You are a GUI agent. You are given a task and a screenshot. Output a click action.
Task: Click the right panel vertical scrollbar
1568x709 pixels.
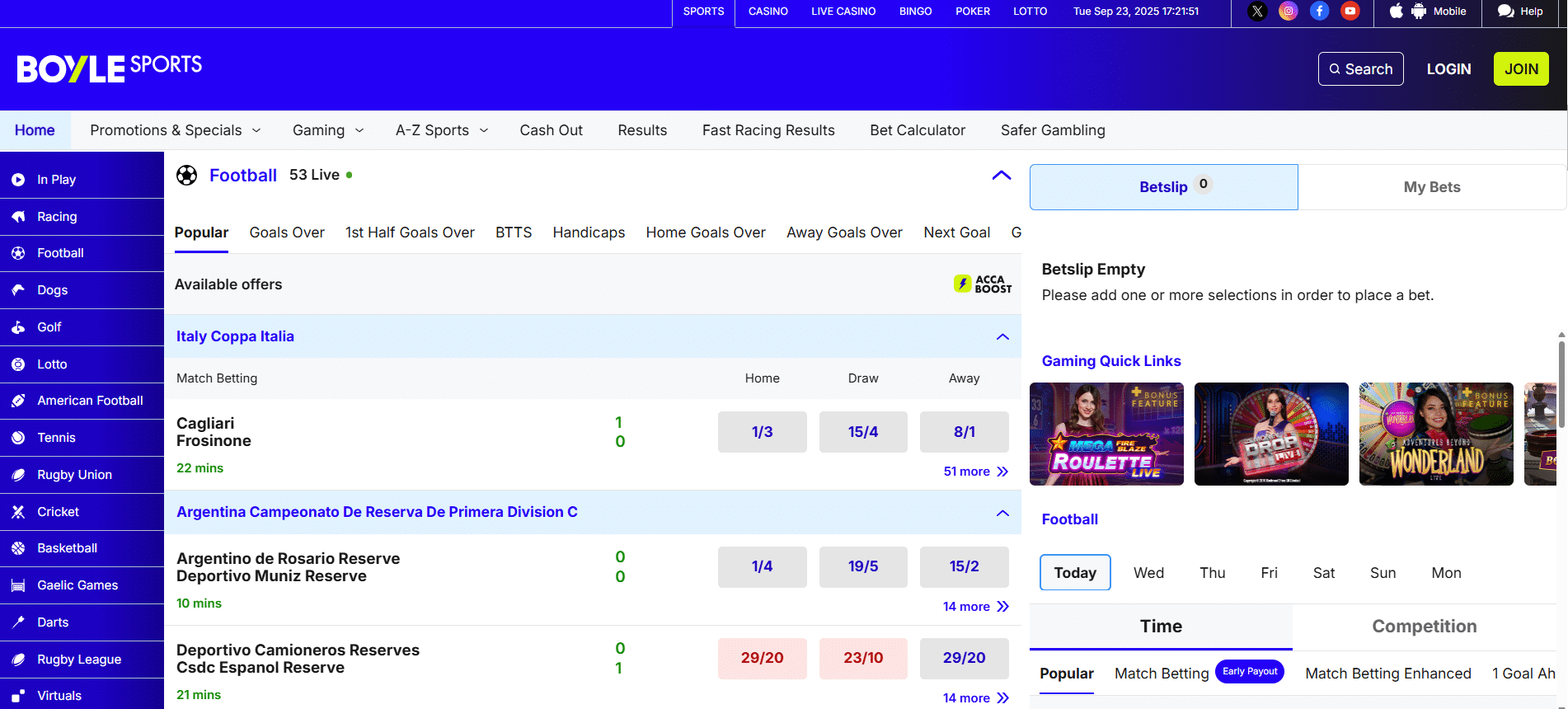point(1561,384)
